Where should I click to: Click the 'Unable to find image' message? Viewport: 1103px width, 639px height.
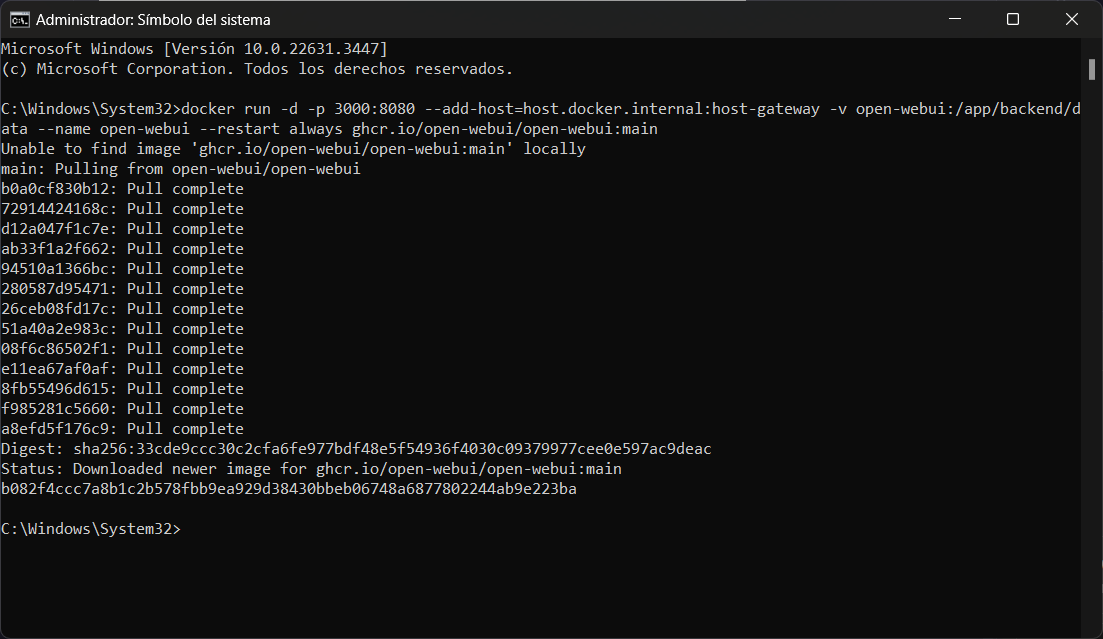coord(293,149)
